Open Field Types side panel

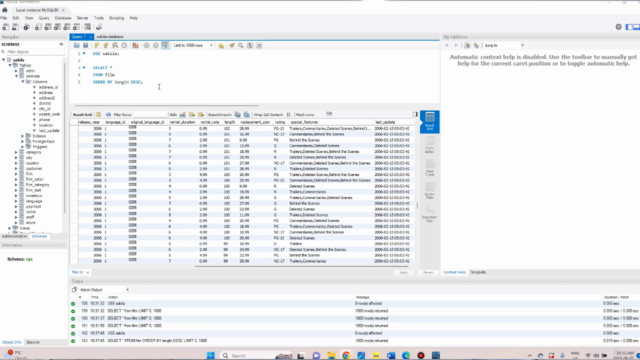point(429,167)
